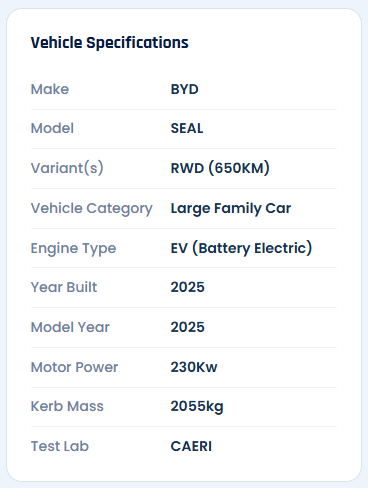The image size is (368, 488).
Task: Click the Vehicle Specifications heading
Action: (x=110, y=43)
